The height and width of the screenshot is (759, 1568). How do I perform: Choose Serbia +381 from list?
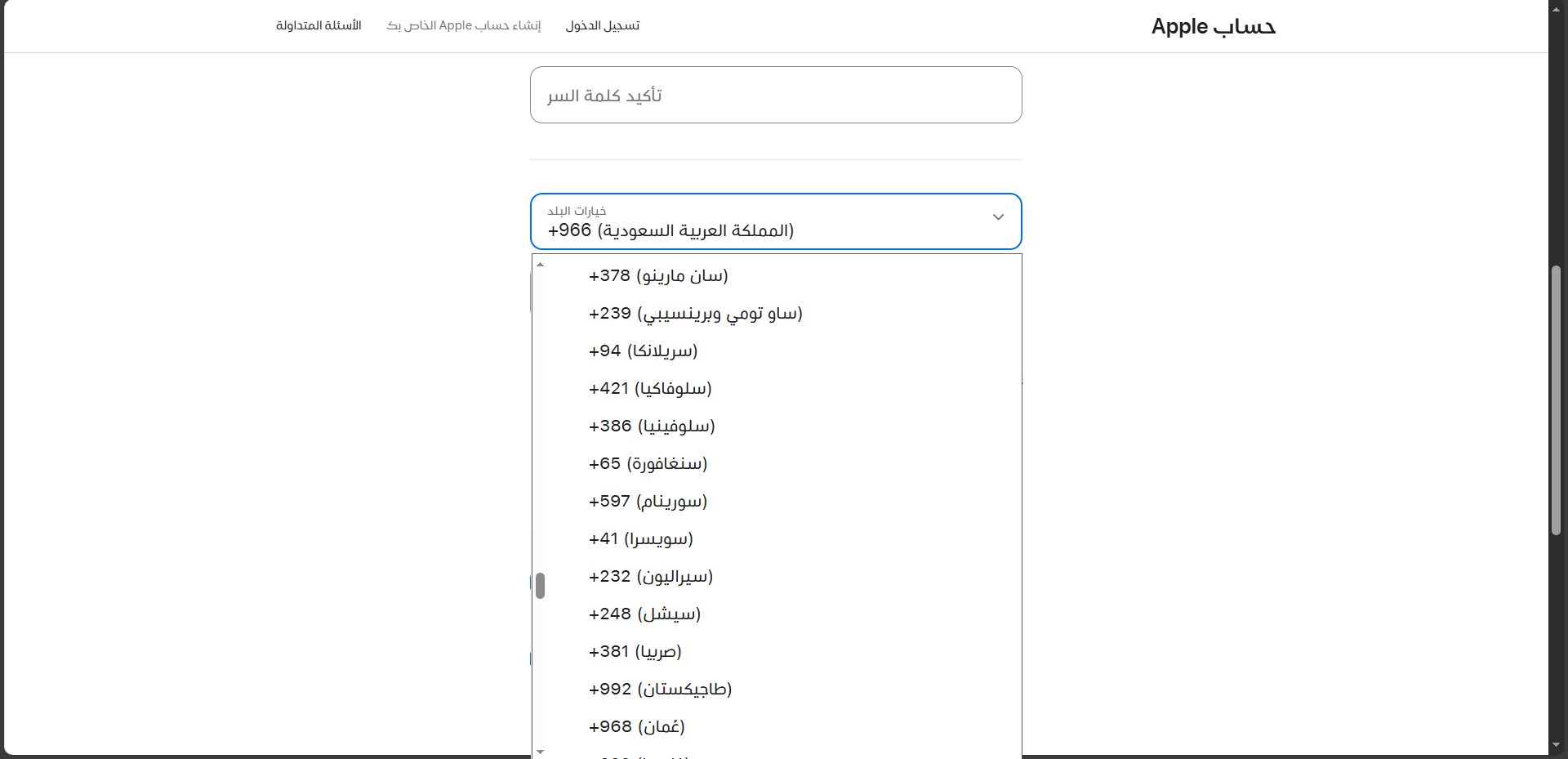click(x=635, y=652)
